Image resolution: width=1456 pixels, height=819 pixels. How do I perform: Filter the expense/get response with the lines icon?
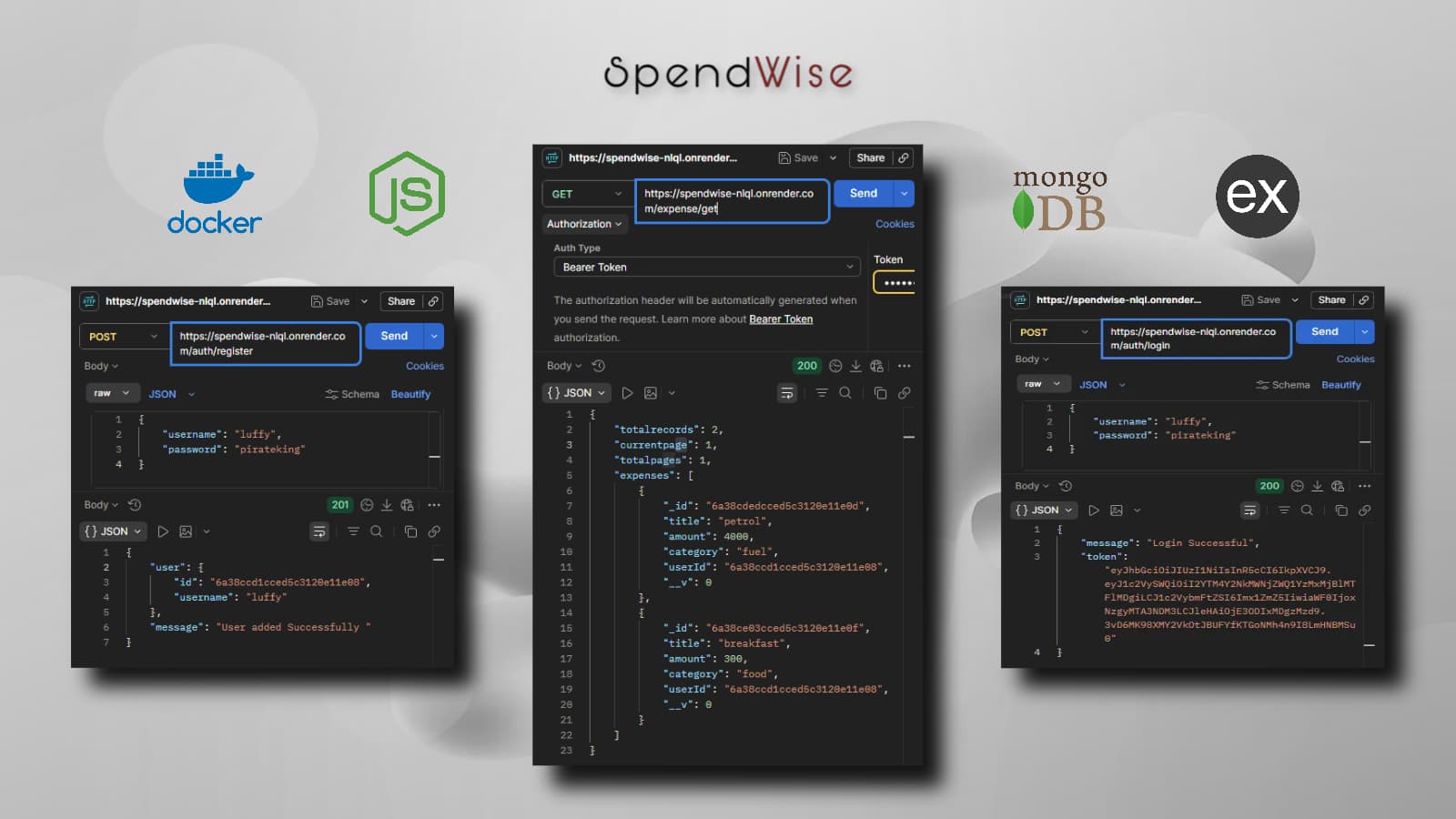(x=822, y=393)
